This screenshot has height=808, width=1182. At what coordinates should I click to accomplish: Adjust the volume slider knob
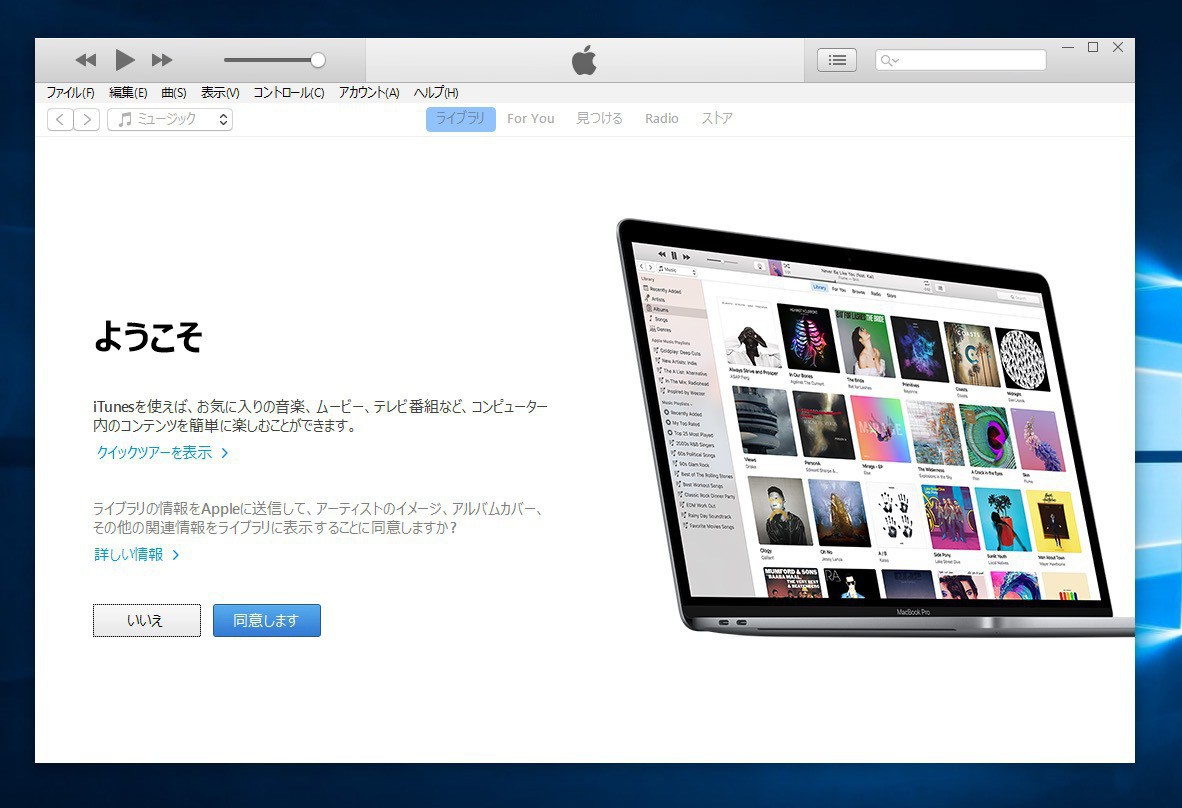pos(318,60)
